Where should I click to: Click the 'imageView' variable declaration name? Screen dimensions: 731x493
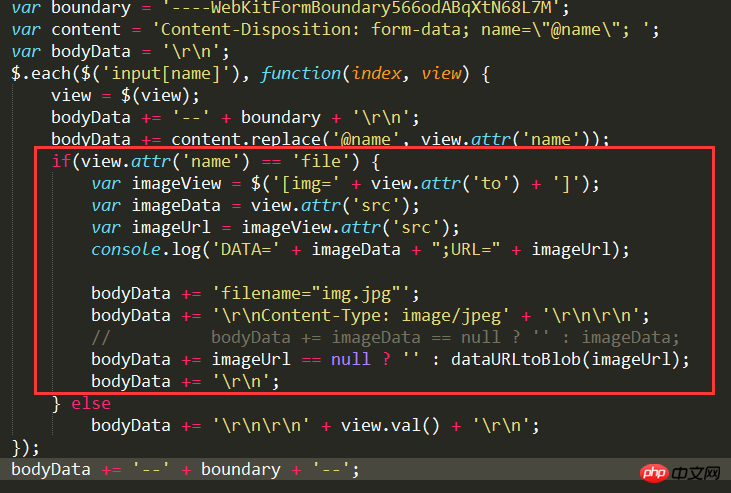[x=176, y=183]
